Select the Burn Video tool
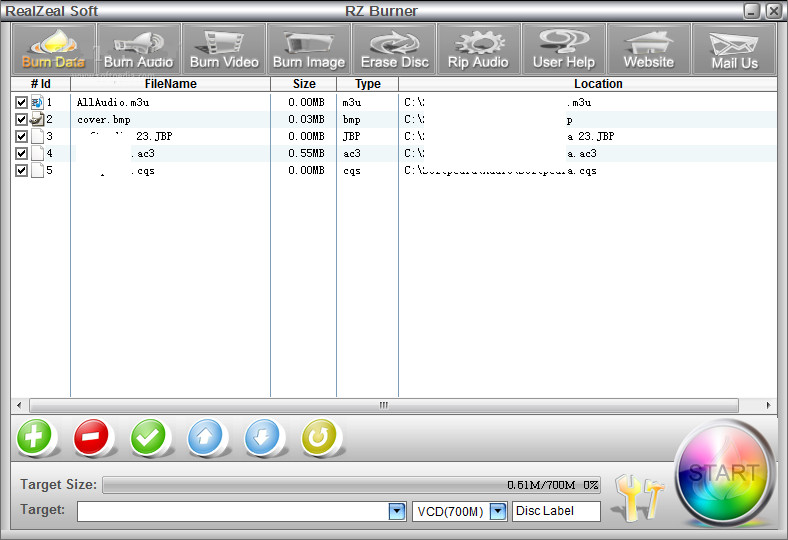788x540 pixels. click(x=224, y=49)
